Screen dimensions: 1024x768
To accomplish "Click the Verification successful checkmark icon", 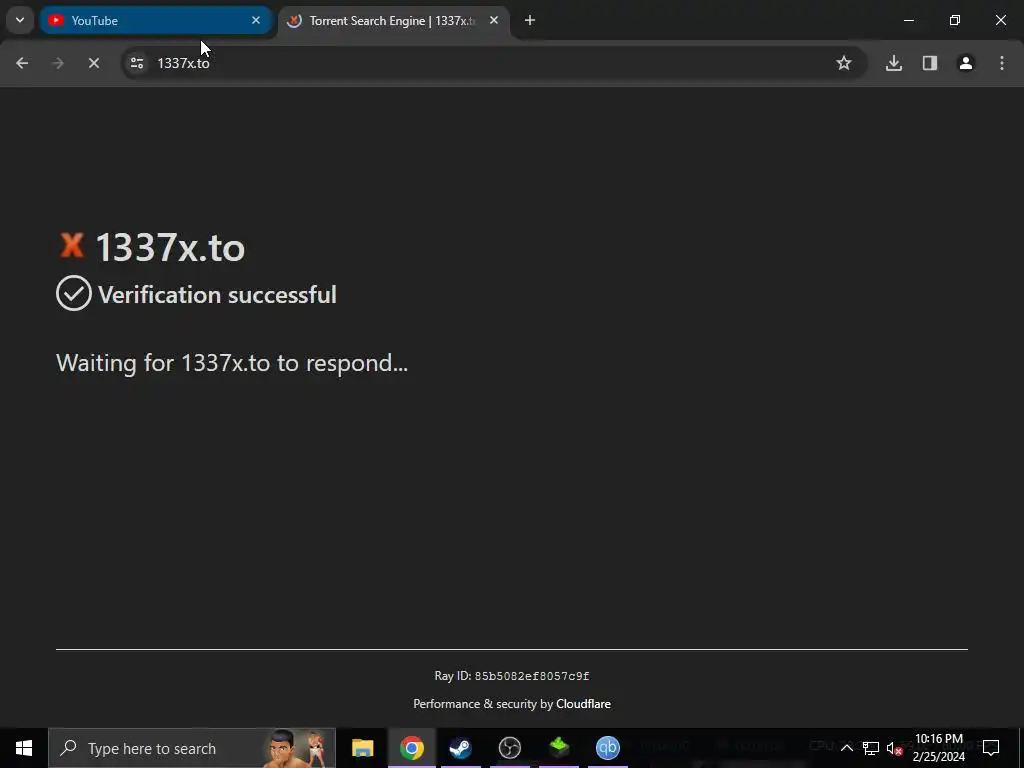I will point(74,293).
